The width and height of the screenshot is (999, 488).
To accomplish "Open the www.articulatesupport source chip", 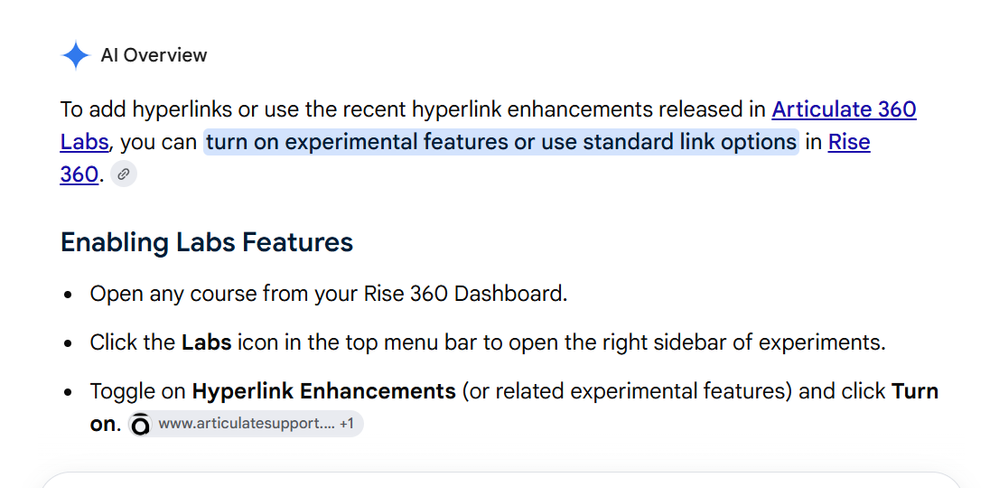I will 246,424.
